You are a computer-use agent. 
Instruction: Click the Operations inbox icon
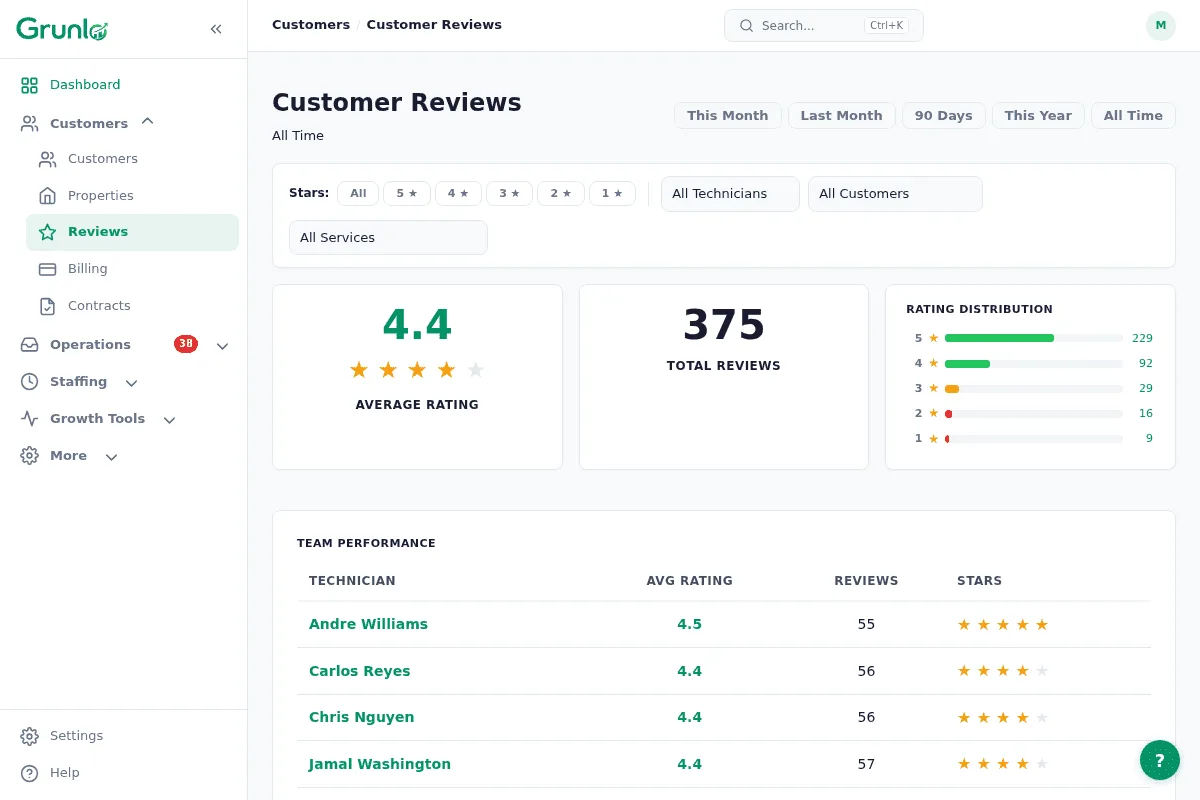[x=30, y=345]
